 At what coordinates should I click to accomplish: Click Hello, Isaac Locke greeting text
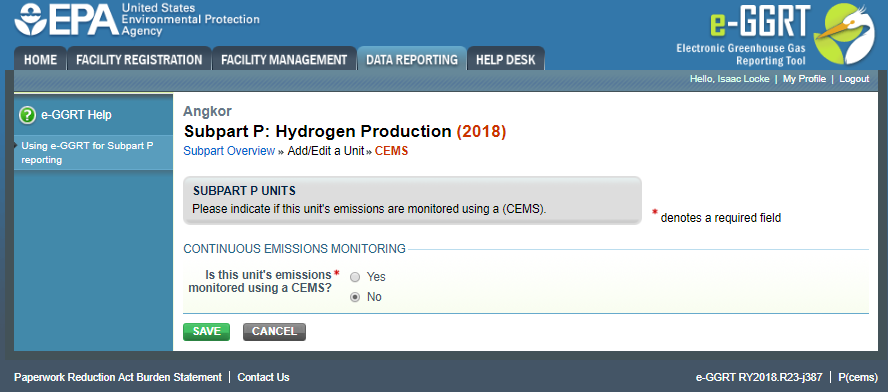pyautogui.click(x=729, y=79)
